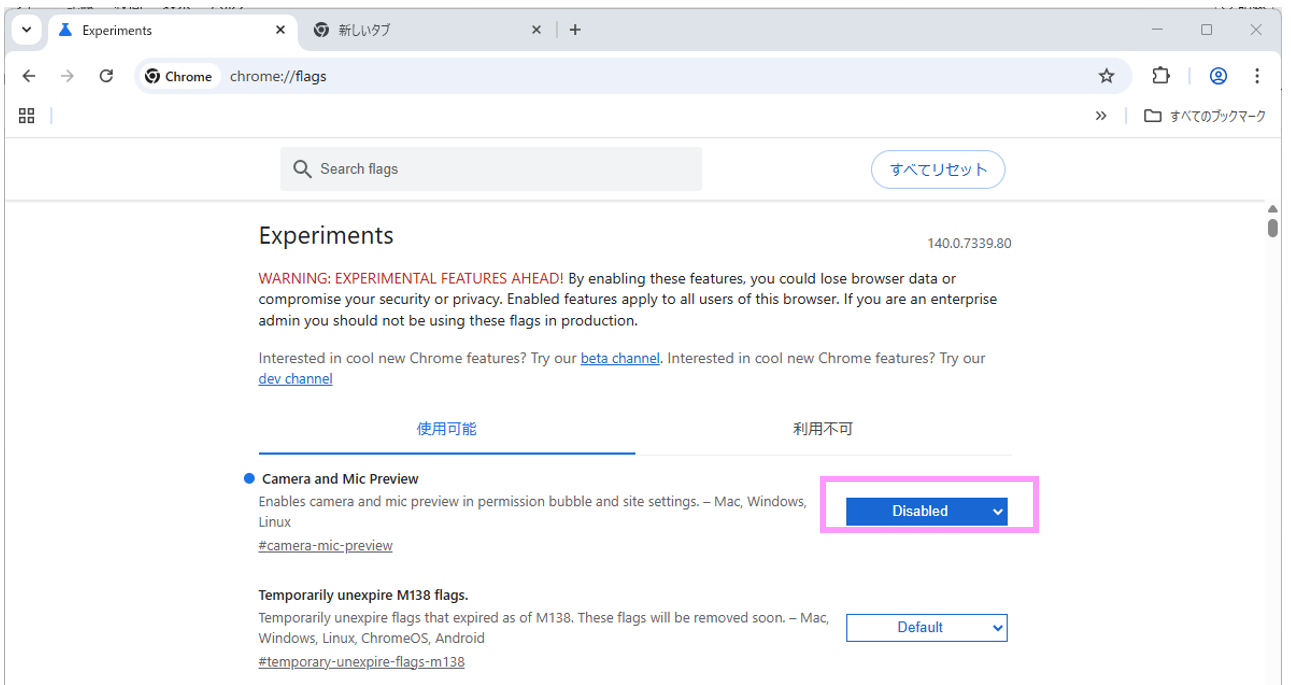1291x685 pixels.
Task: Open the #camera-mic-preview anchor link
Action: point(325,546)
